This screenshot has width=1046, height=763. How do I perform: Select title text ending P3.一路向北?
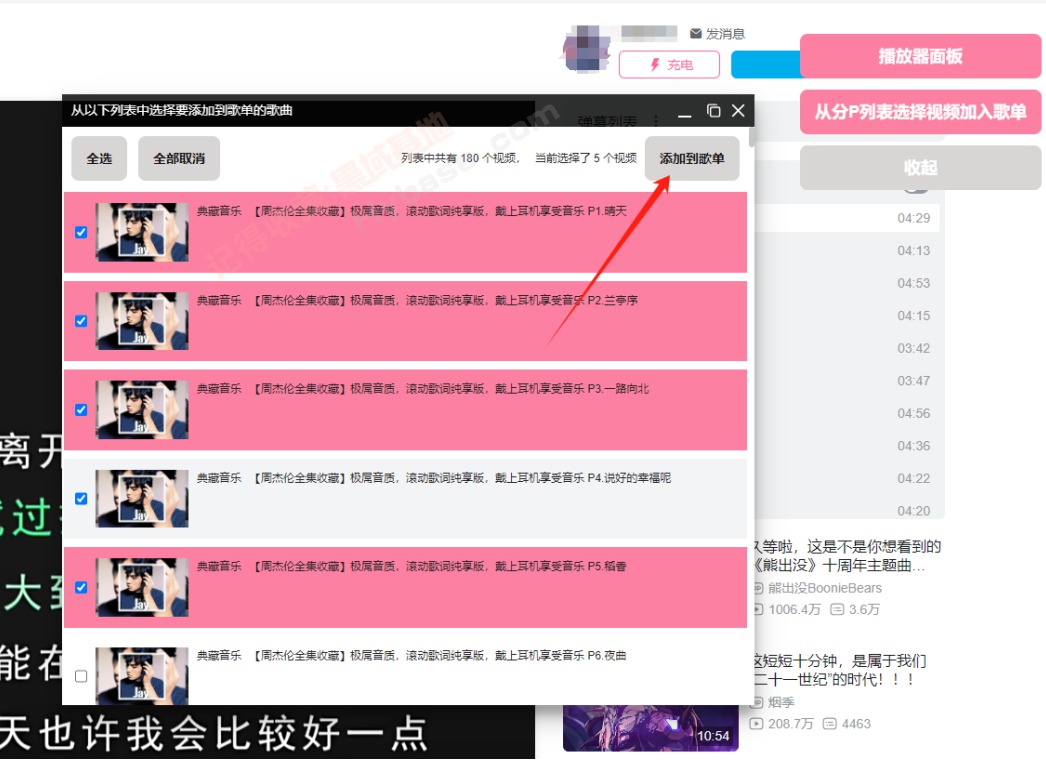coord(422,389)
